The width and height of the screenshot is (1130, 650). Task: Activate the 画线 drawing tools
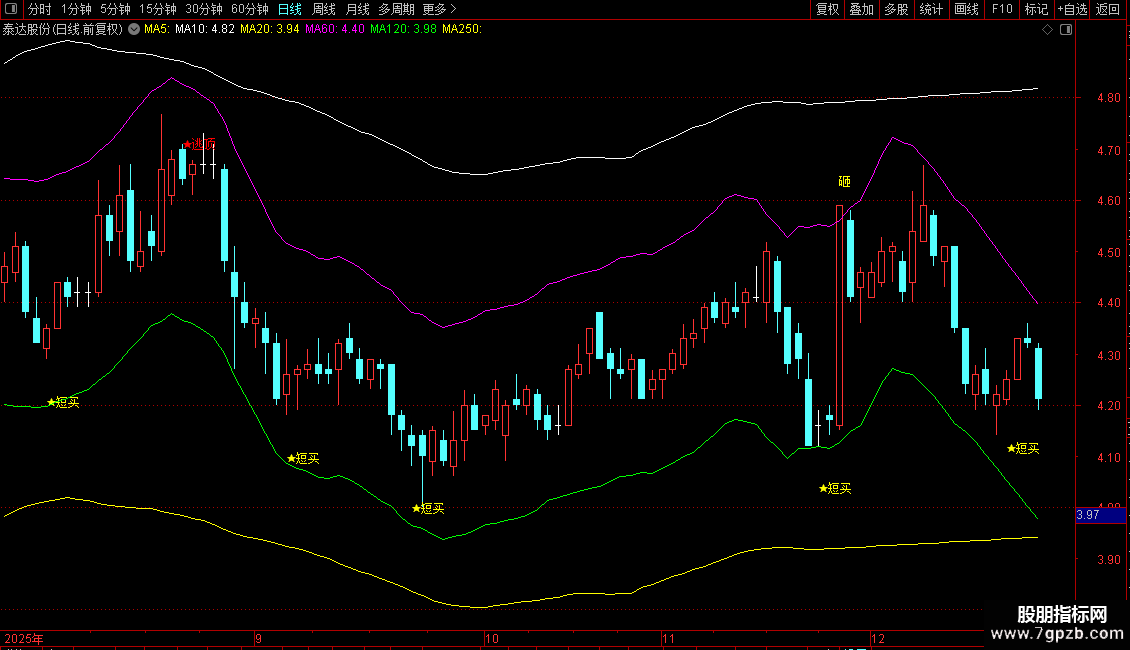966,9
